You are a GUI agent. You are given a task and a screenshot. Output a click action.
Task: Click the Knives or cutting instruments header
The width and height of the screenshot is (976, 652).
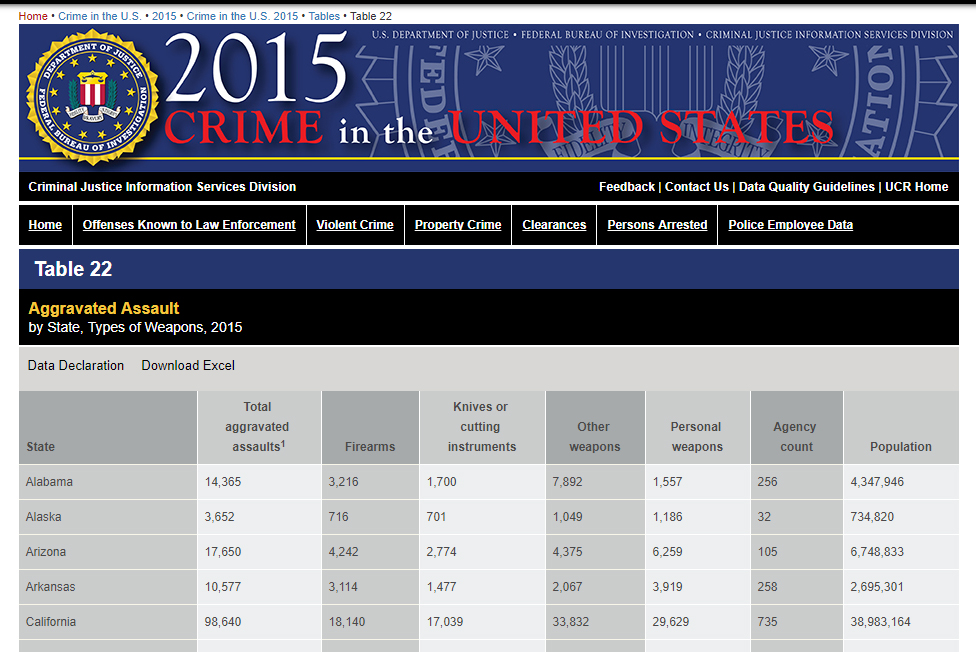click(481, 427)
